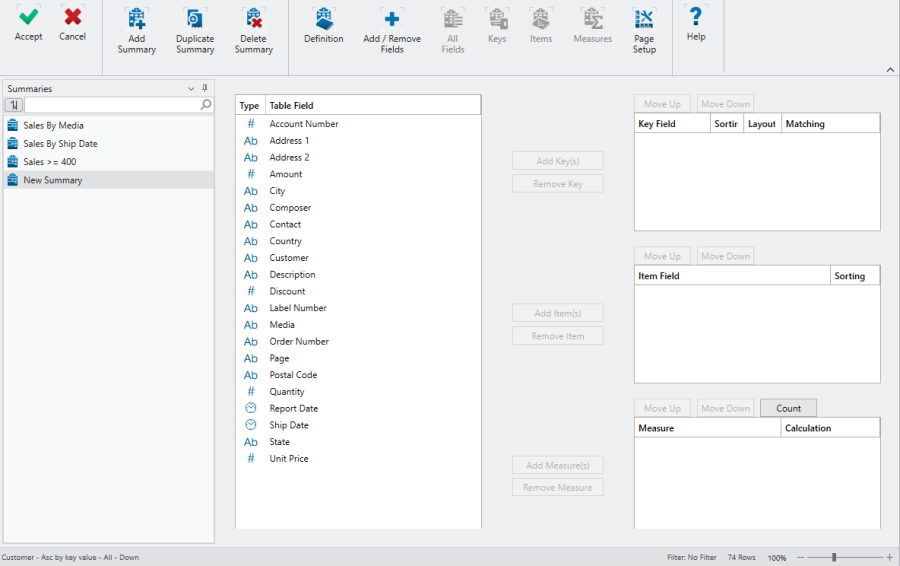Image resolution: width=900 pixels, height=566 pixels.
Task: Open the Definition view
Action: tap(323, 19)
